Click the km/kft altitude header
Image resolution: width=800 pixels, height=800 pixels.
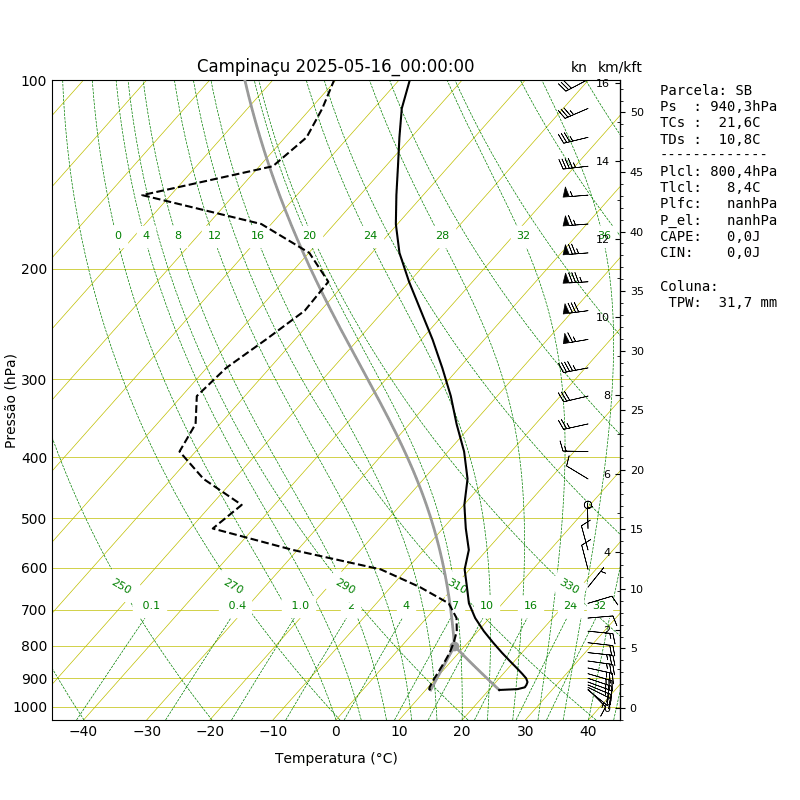coord(619,67)
